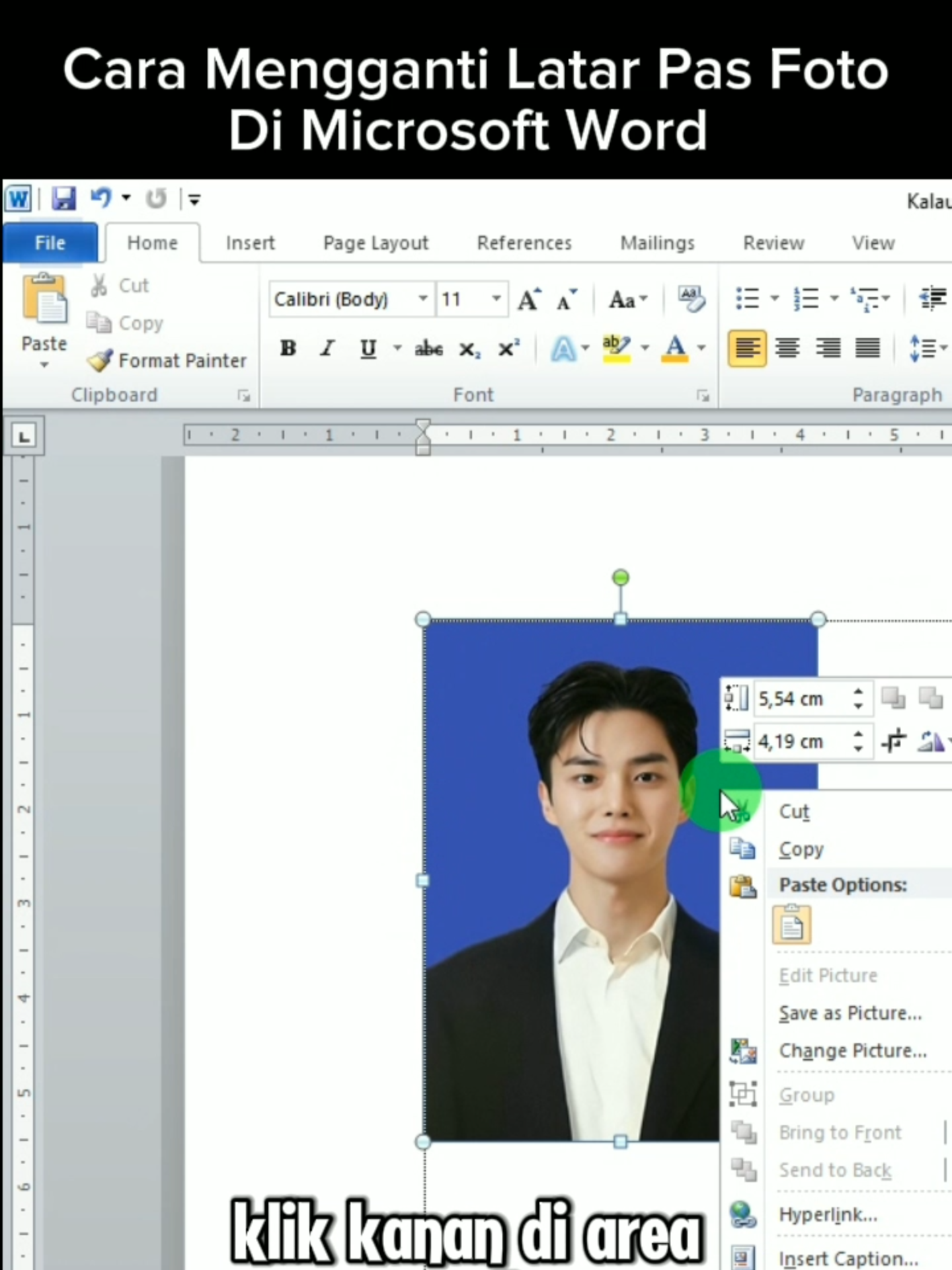952x1270 pixels.
Task: Toggle Subscript formatting
Action: tap(469, 349)
